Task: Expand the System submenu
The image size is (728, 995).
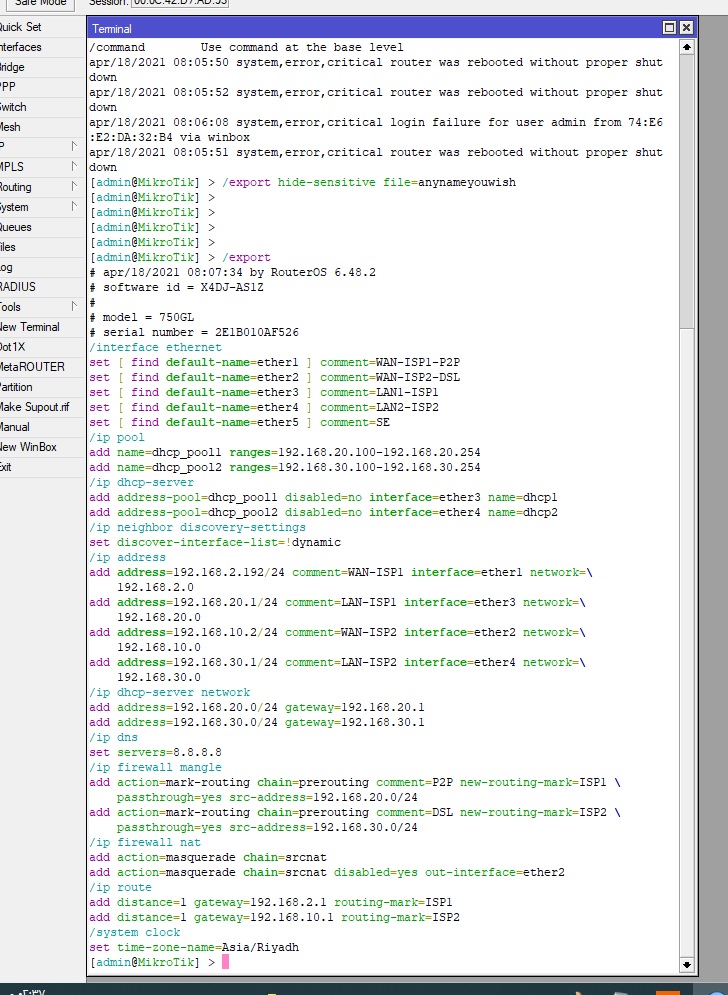Action: pos(74,207)
